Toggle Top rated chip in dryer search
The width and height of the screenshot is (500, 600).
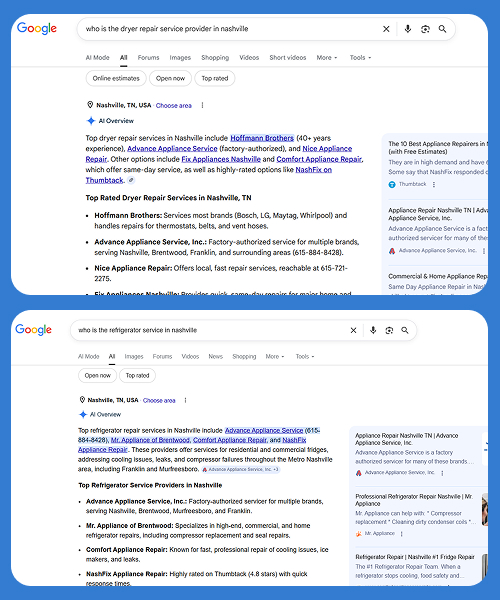click(x=215, y=78)
